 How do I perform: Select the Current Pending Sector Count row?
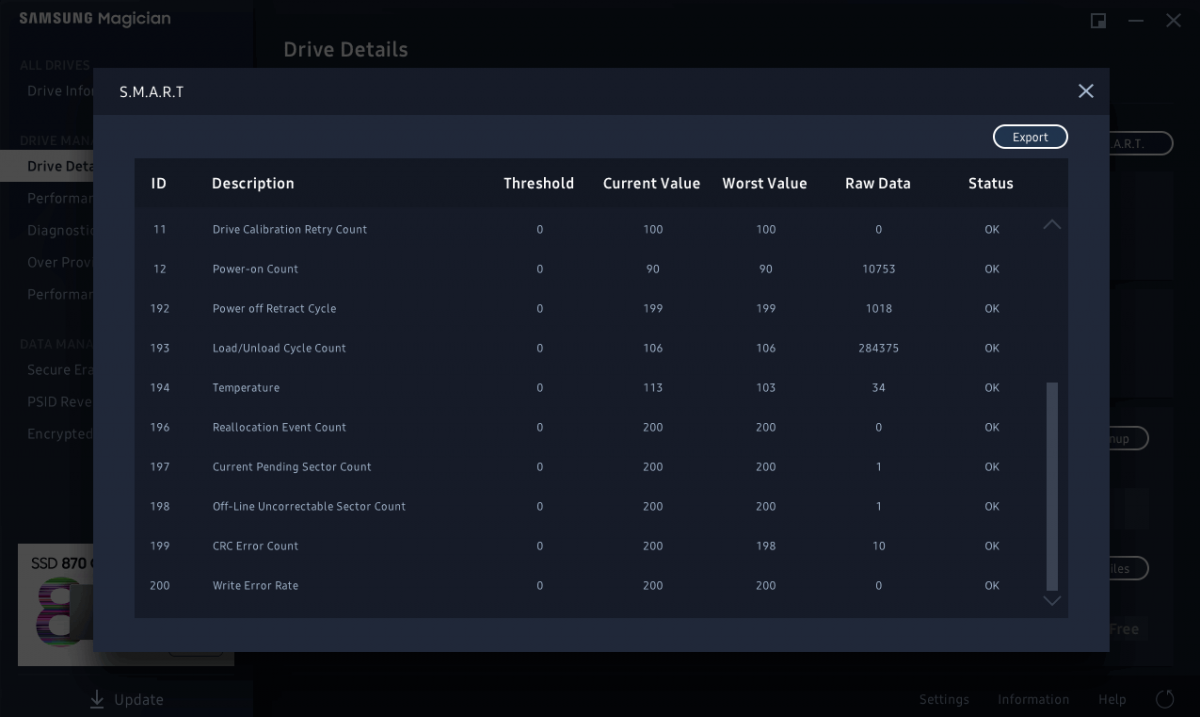[x=589, y=467]
